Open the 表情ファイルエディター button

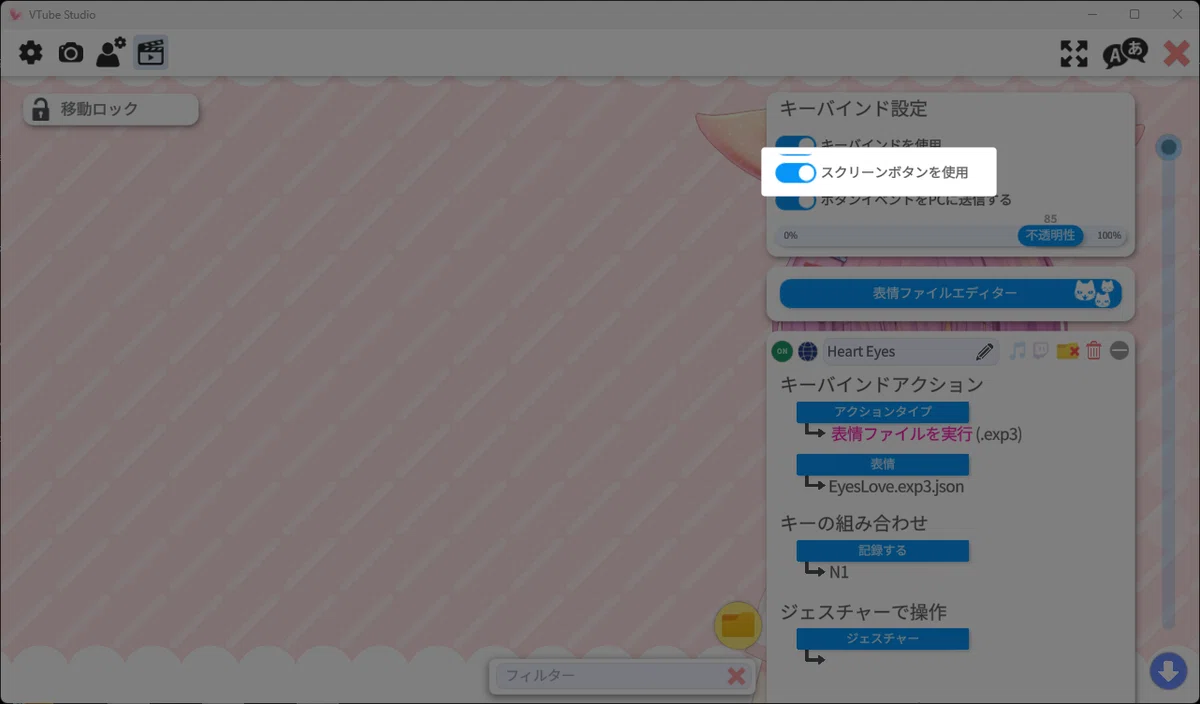click(x=951, y=293)
